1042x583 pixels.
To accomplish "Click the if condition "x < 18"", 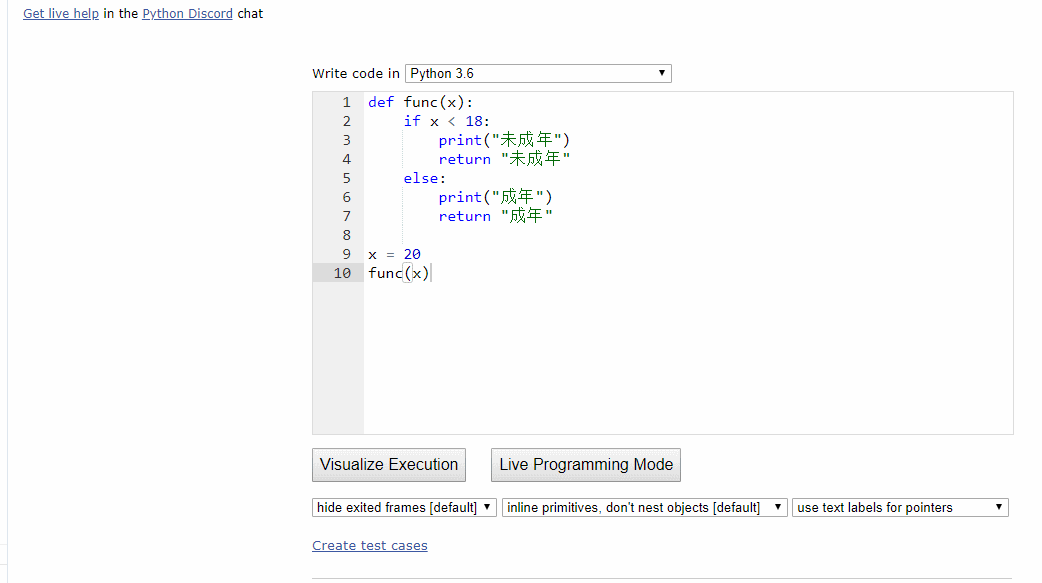I will [448, 120].
